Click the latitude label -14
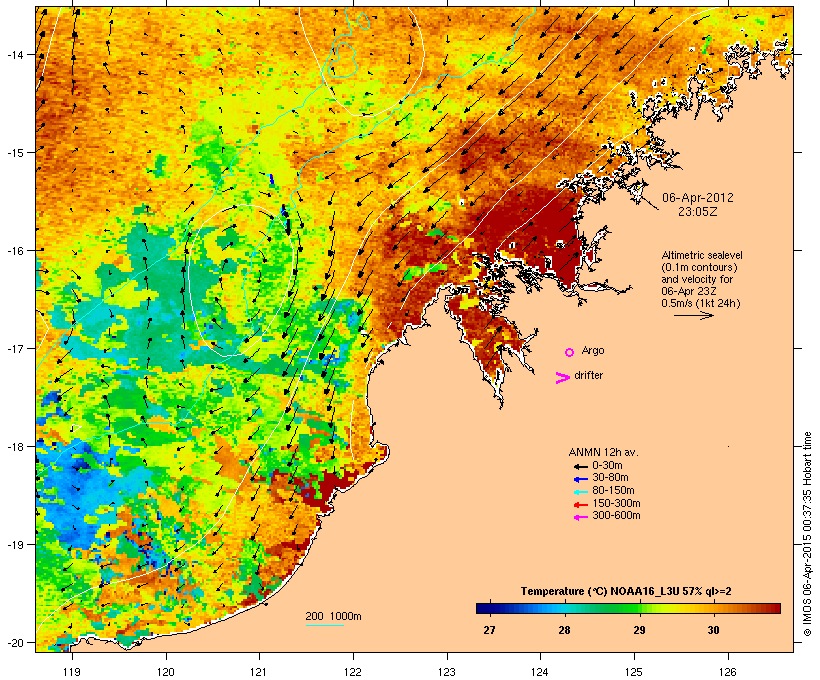820x680 pixels. pyautogui.click(x=14, y=54)
